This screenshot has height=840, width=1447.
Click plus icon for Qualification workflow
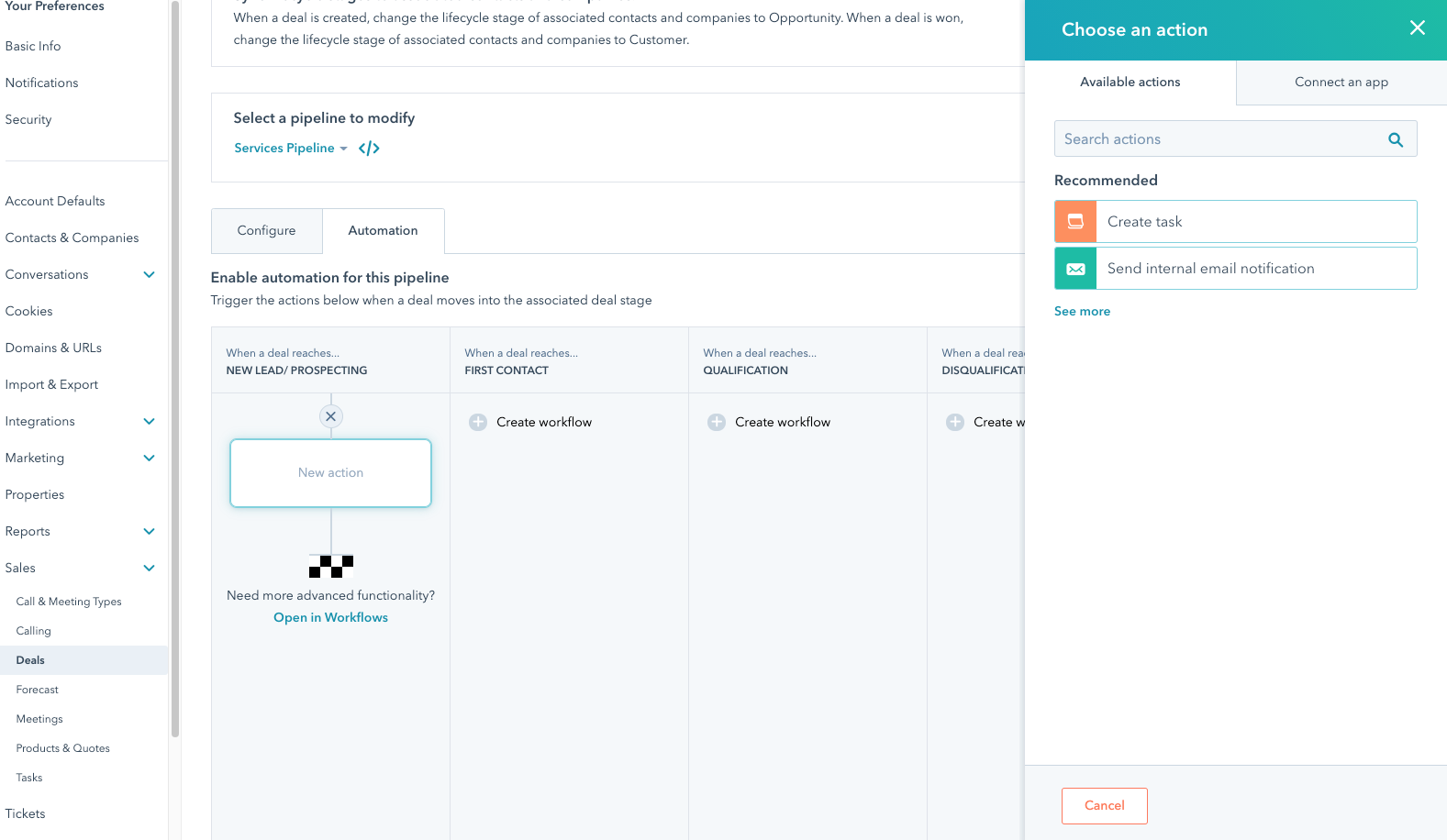click(717, 422)
